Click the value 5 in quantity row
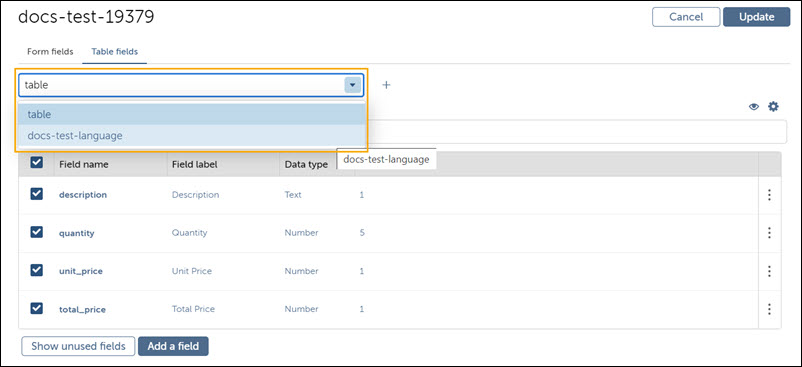The image size is (802, 367). coord(362,233)
